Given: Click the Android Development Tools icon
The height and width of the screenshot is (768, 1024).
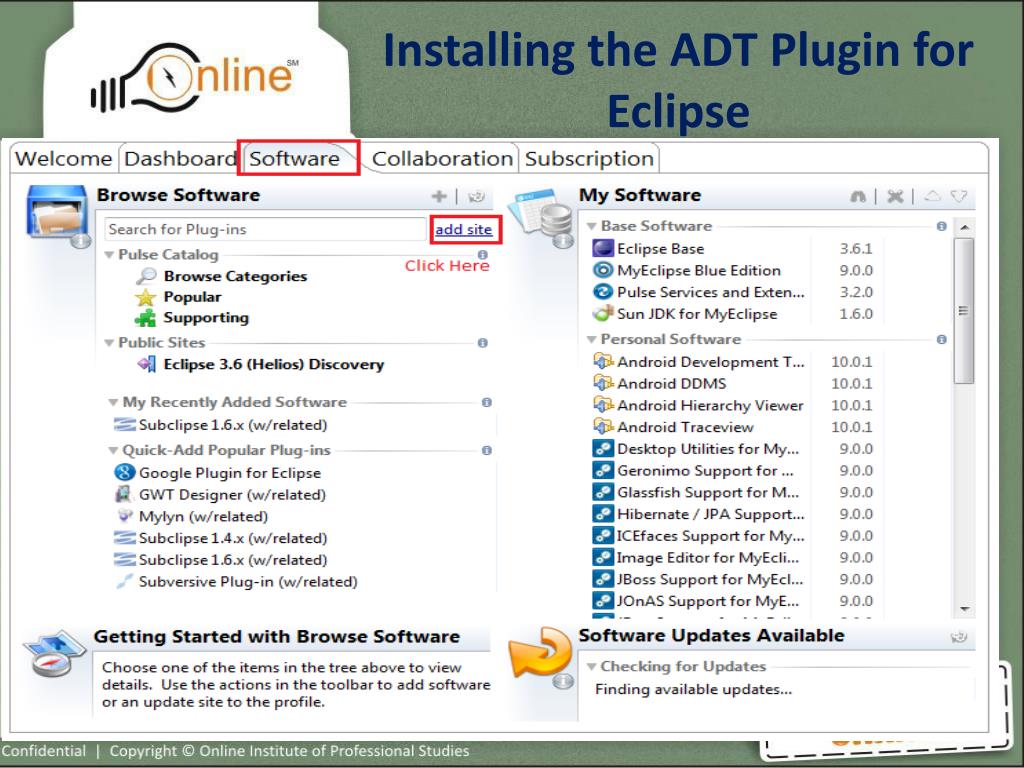Looking at the screenshot, I should [603, 361].
